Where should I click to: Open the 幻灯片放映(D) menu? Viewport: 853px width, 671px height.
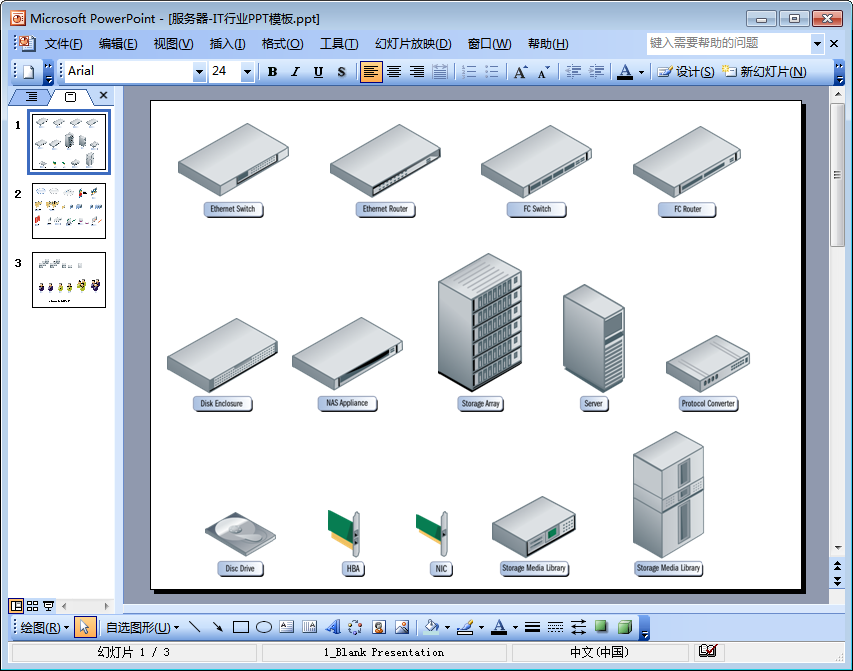(x=413, y=44)
